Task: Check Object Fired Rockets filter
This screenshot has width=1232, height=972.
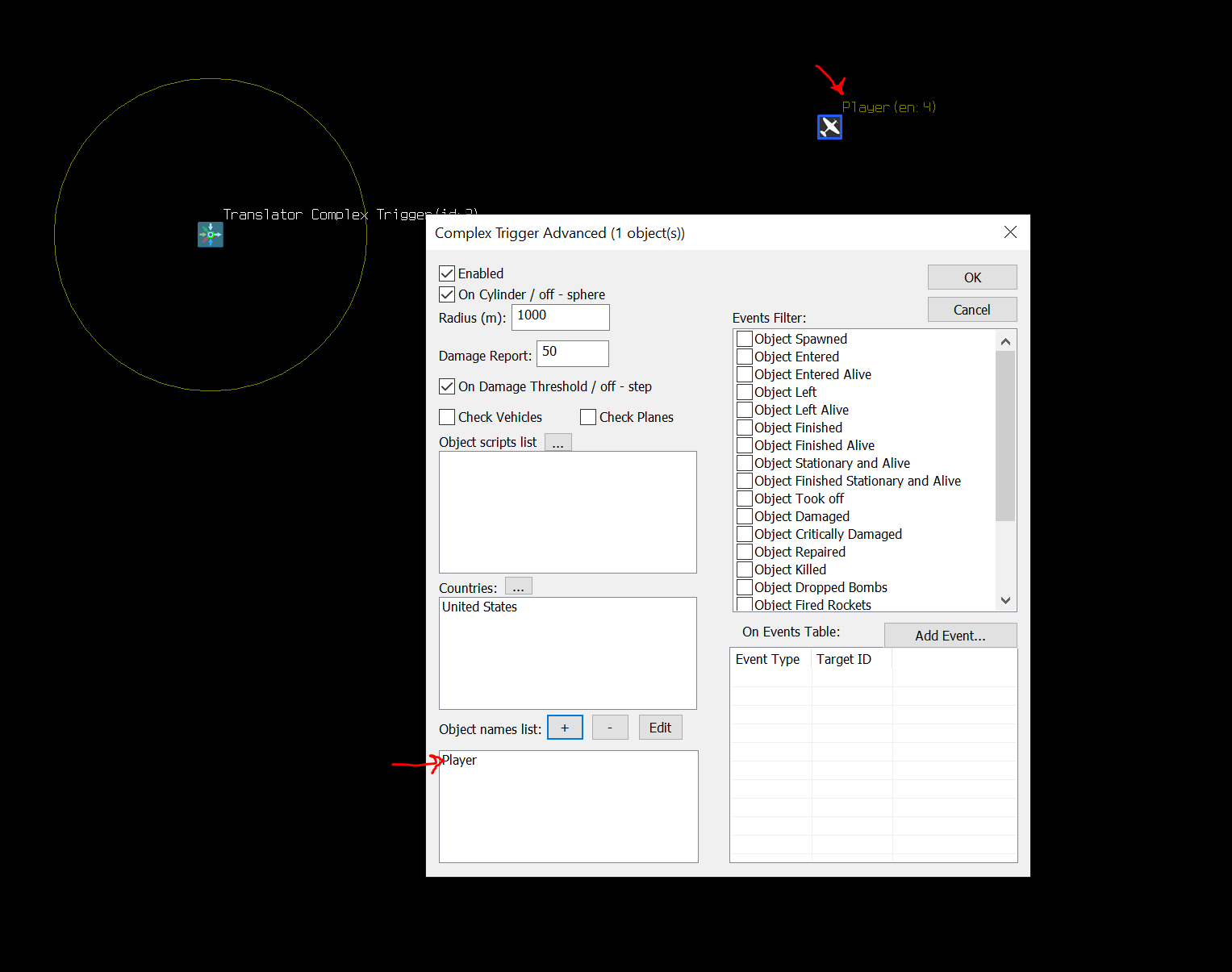Action: tap(745, 604)
